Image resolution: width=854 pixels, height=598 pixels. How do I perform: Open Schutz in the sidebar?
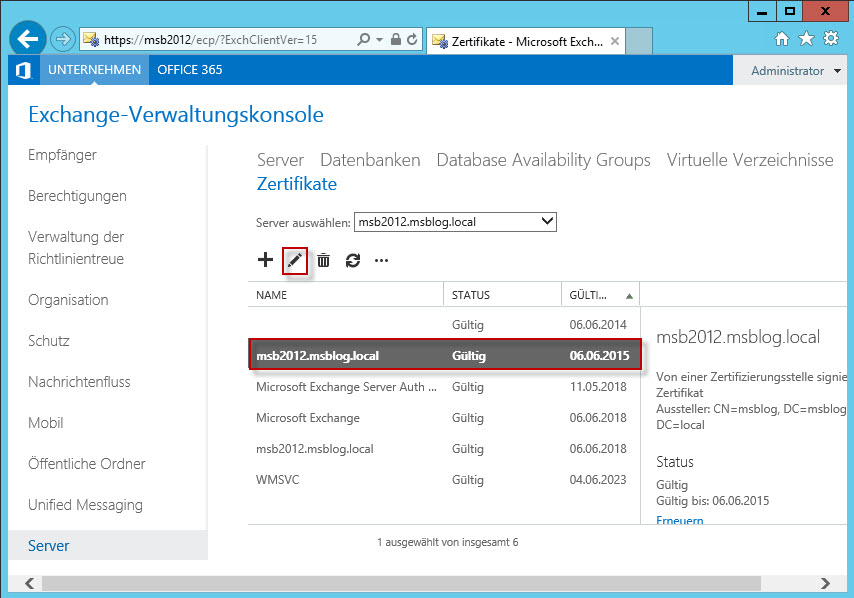point(48,341)
